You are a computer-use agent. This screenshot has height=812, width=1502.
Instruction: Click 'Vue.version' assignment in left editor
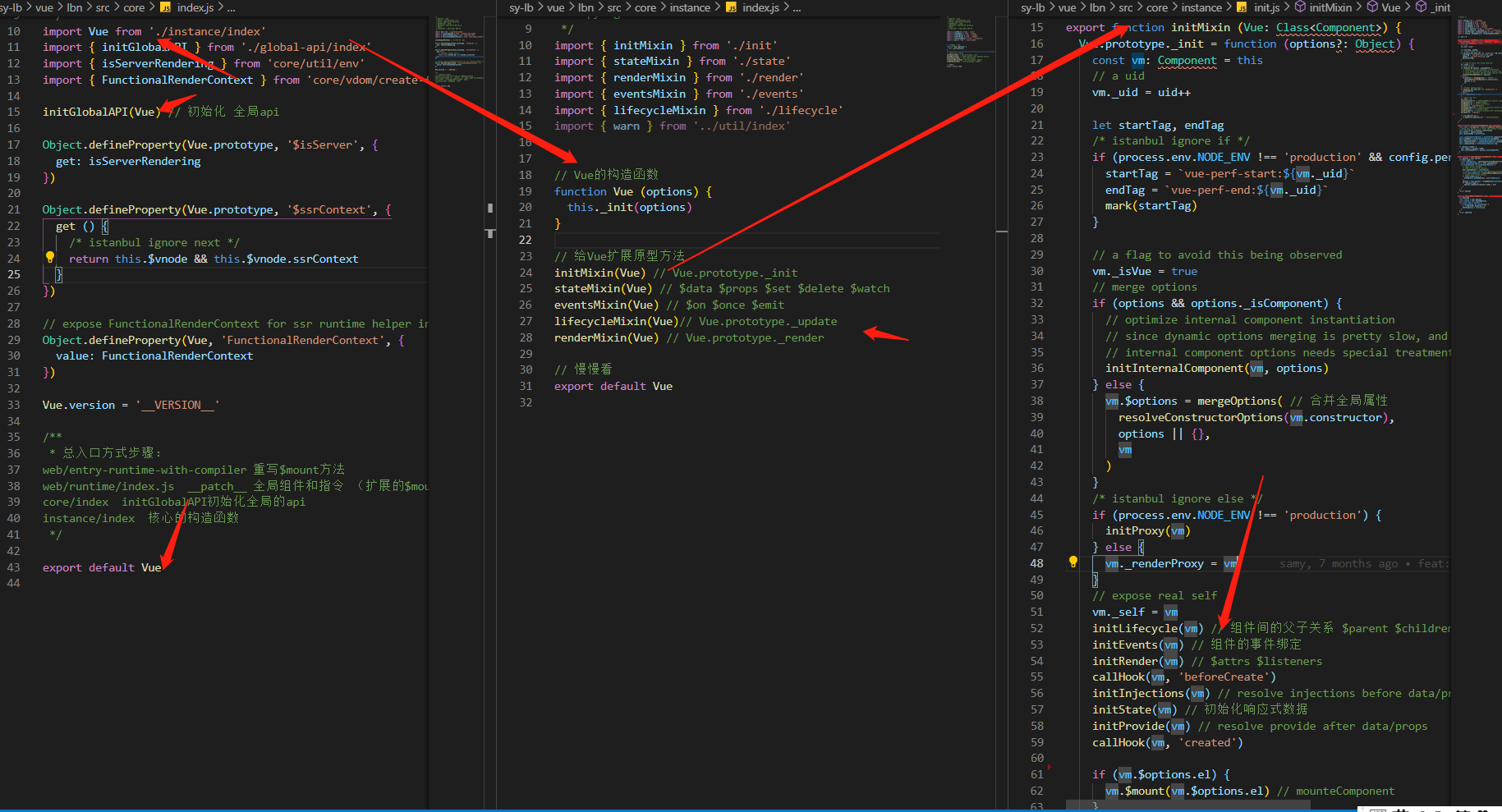131,405
